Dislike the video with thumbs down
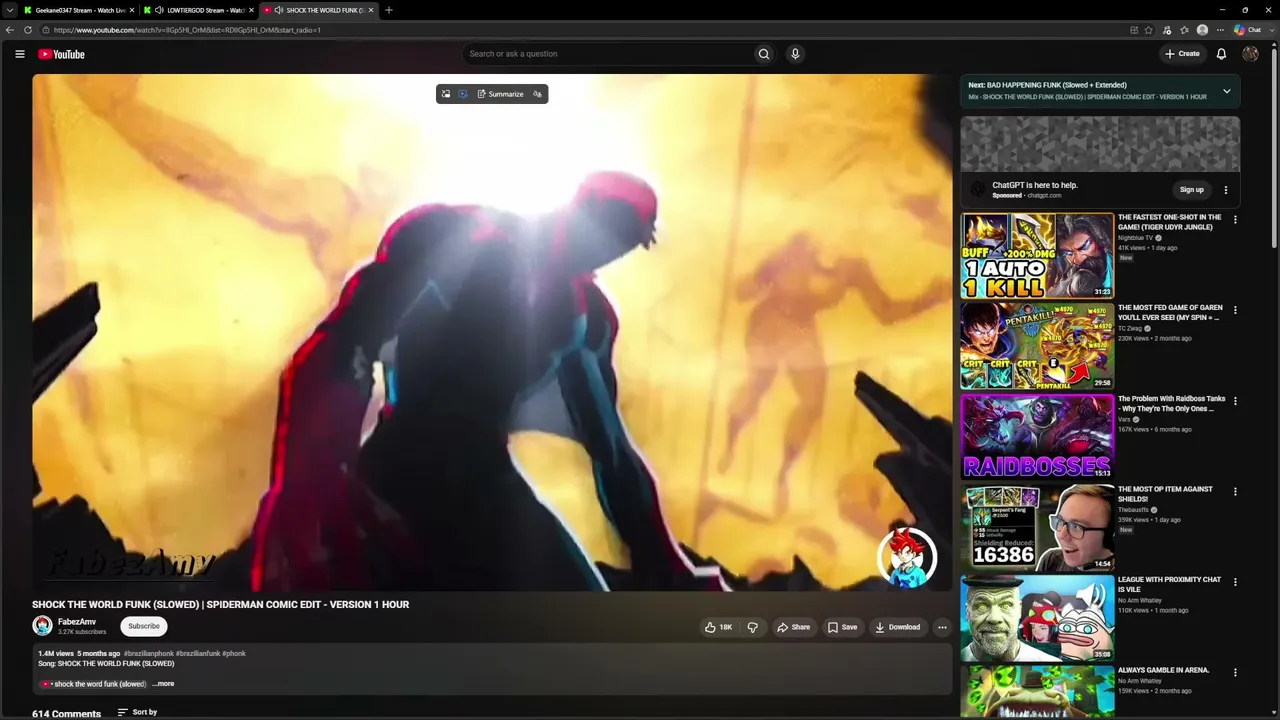Viewport: 1280px width, 720px height. (752, 627)
